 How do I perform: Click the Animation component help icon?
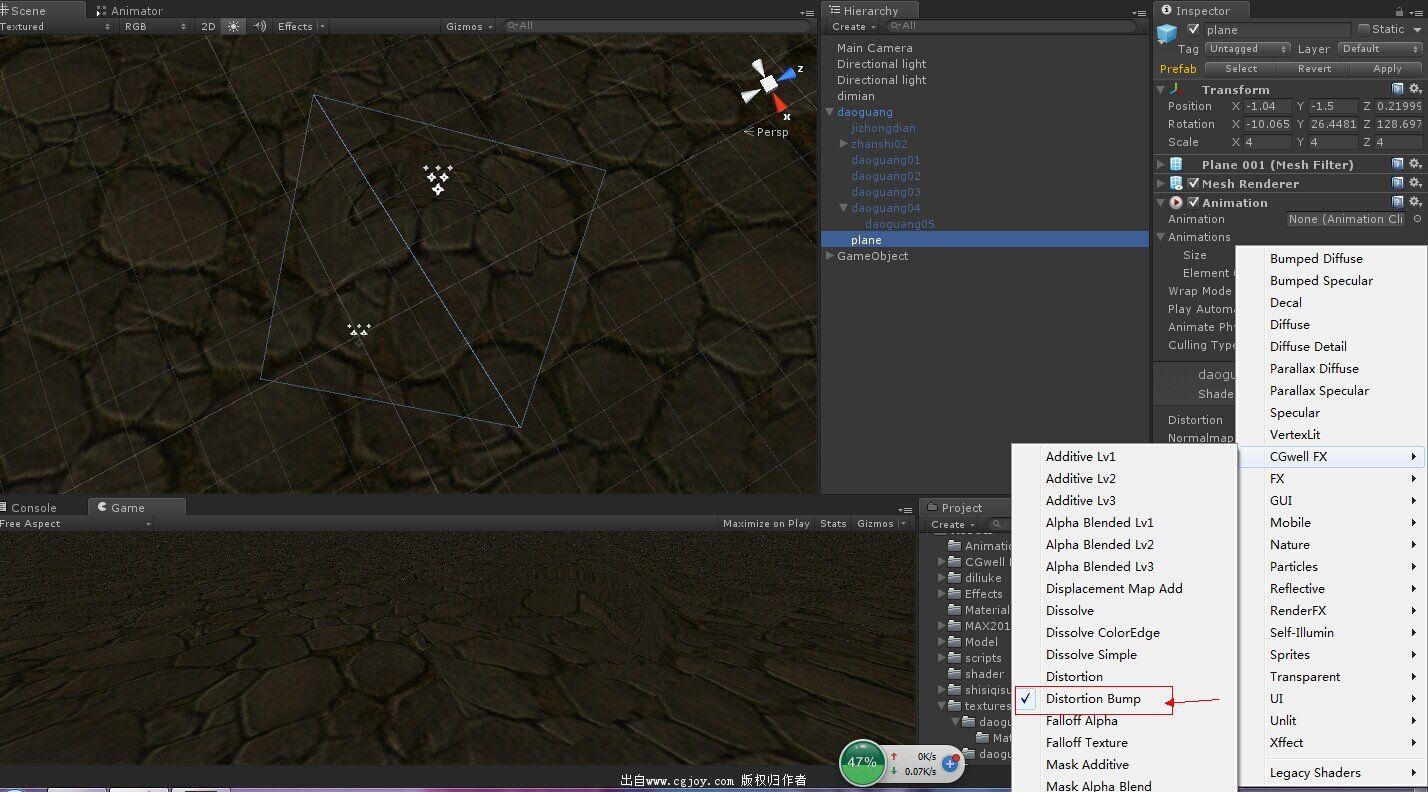click(x=1398, y=202)
